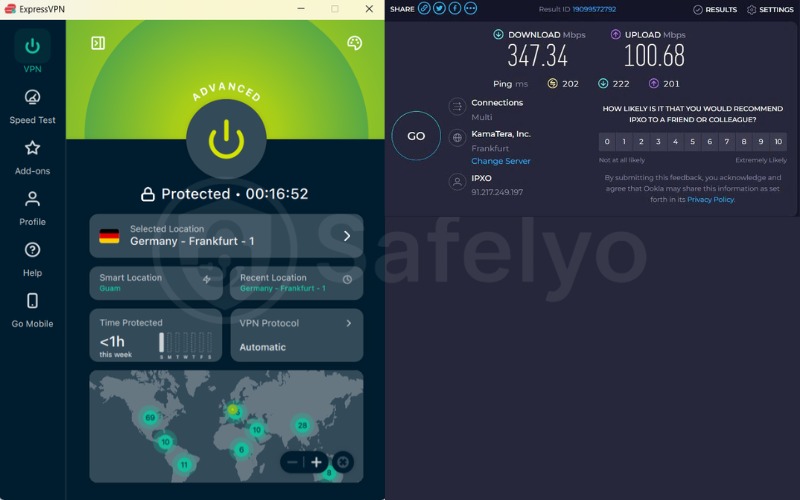
Task: Rate recommendation score 8
Action: point(744,142)
